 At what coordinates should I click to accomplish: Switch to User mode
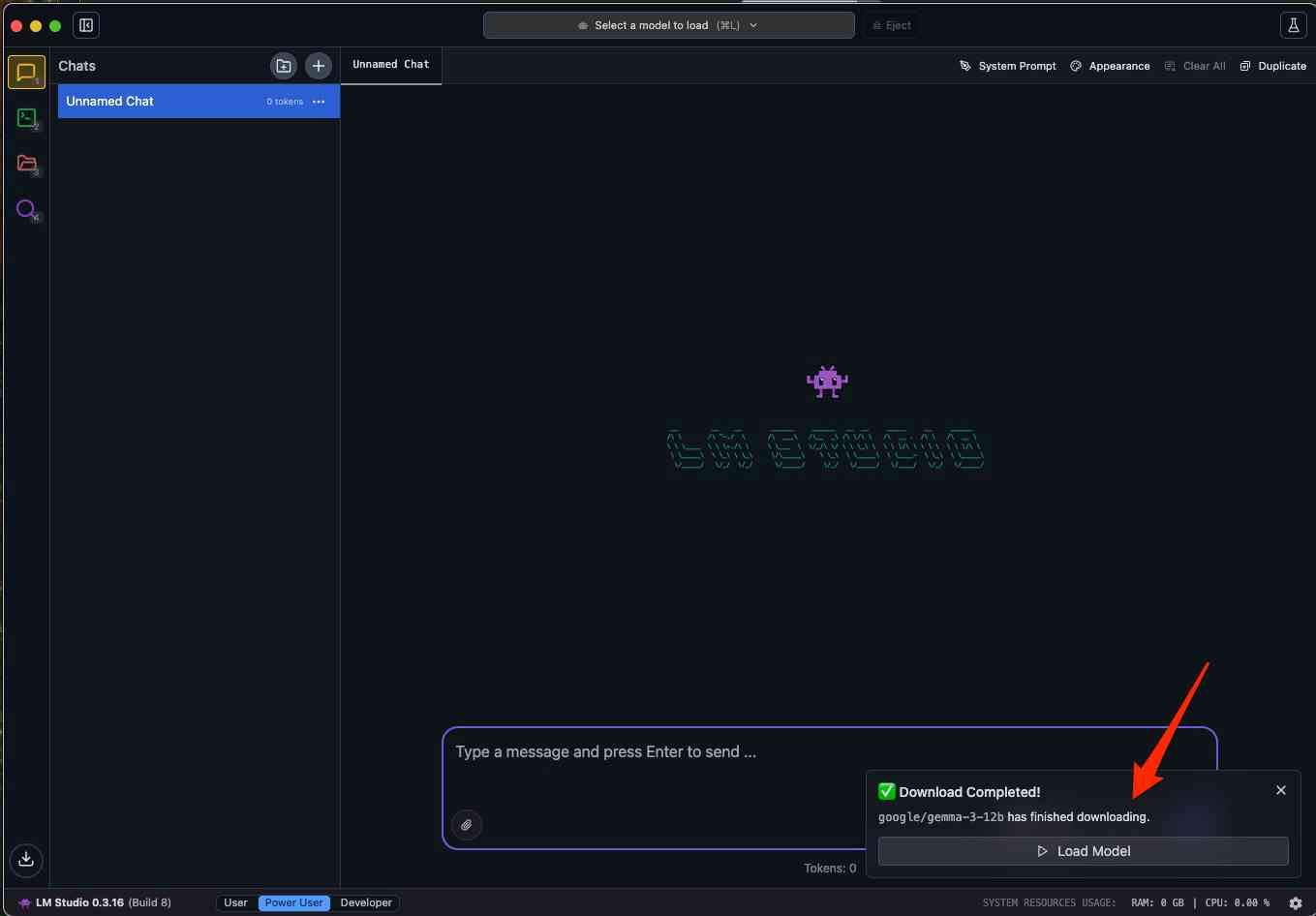[235, 902]
